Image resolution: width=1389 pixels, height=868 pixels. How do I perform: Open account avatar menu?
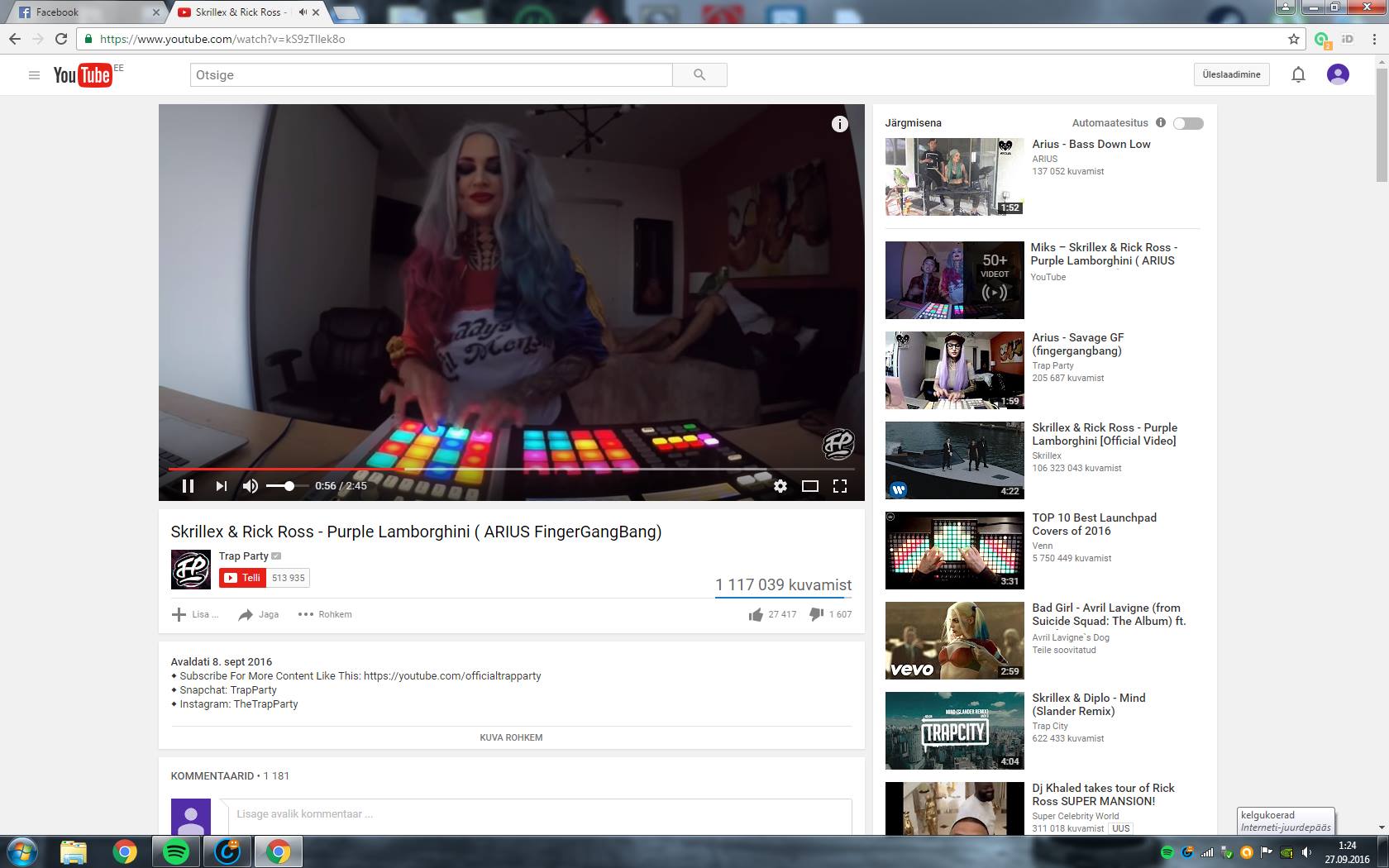[1338, 74]
